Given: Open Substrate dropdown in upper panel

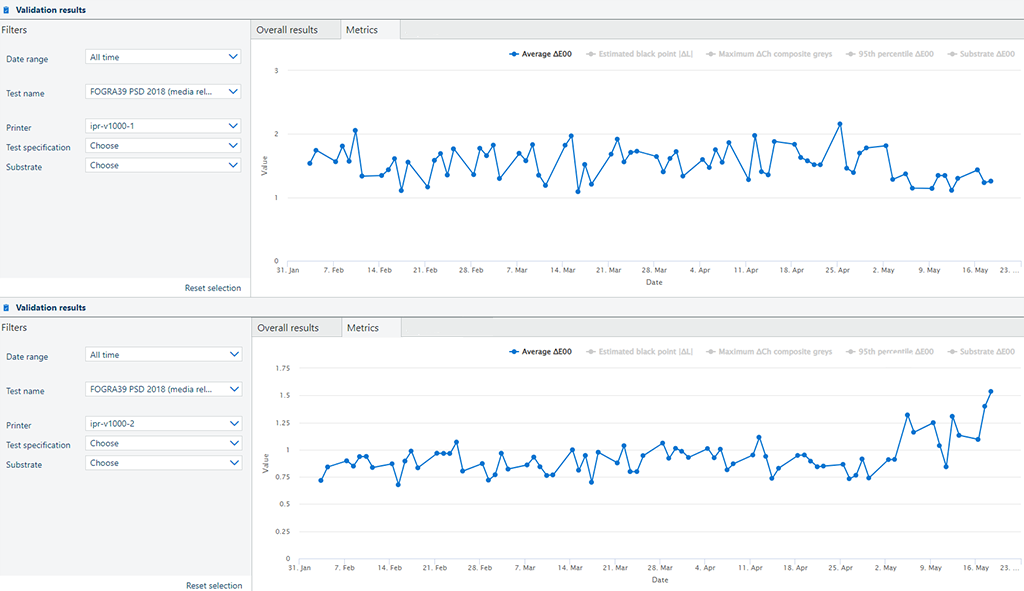Looking at the screenshot, I should point(163,166).
